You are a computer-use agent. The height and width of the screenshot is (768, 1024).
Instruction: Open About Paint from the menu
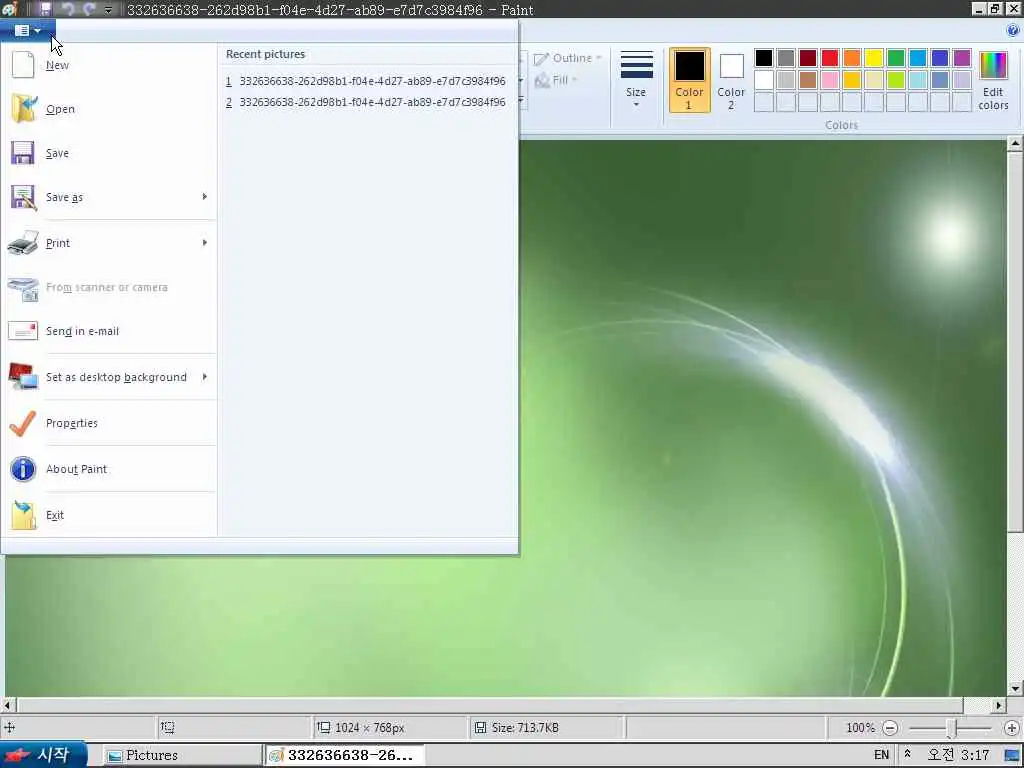[x=109, y=469]
